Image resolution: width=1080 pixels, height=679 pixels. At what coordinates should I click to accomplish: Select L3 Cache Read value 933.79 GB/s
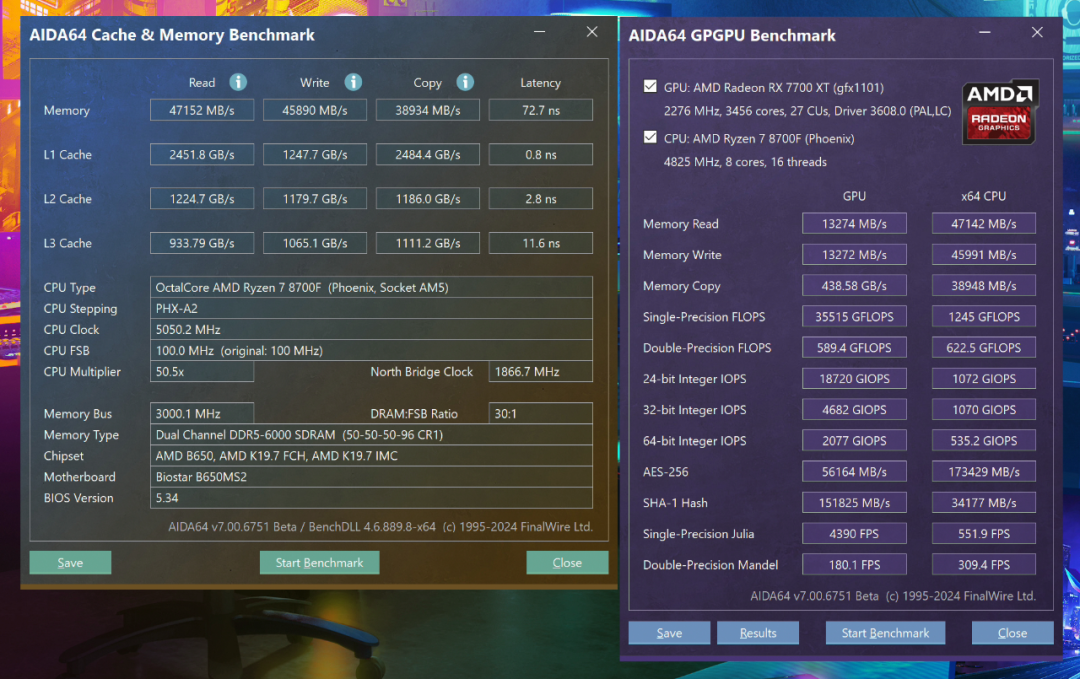click(202, 243)
